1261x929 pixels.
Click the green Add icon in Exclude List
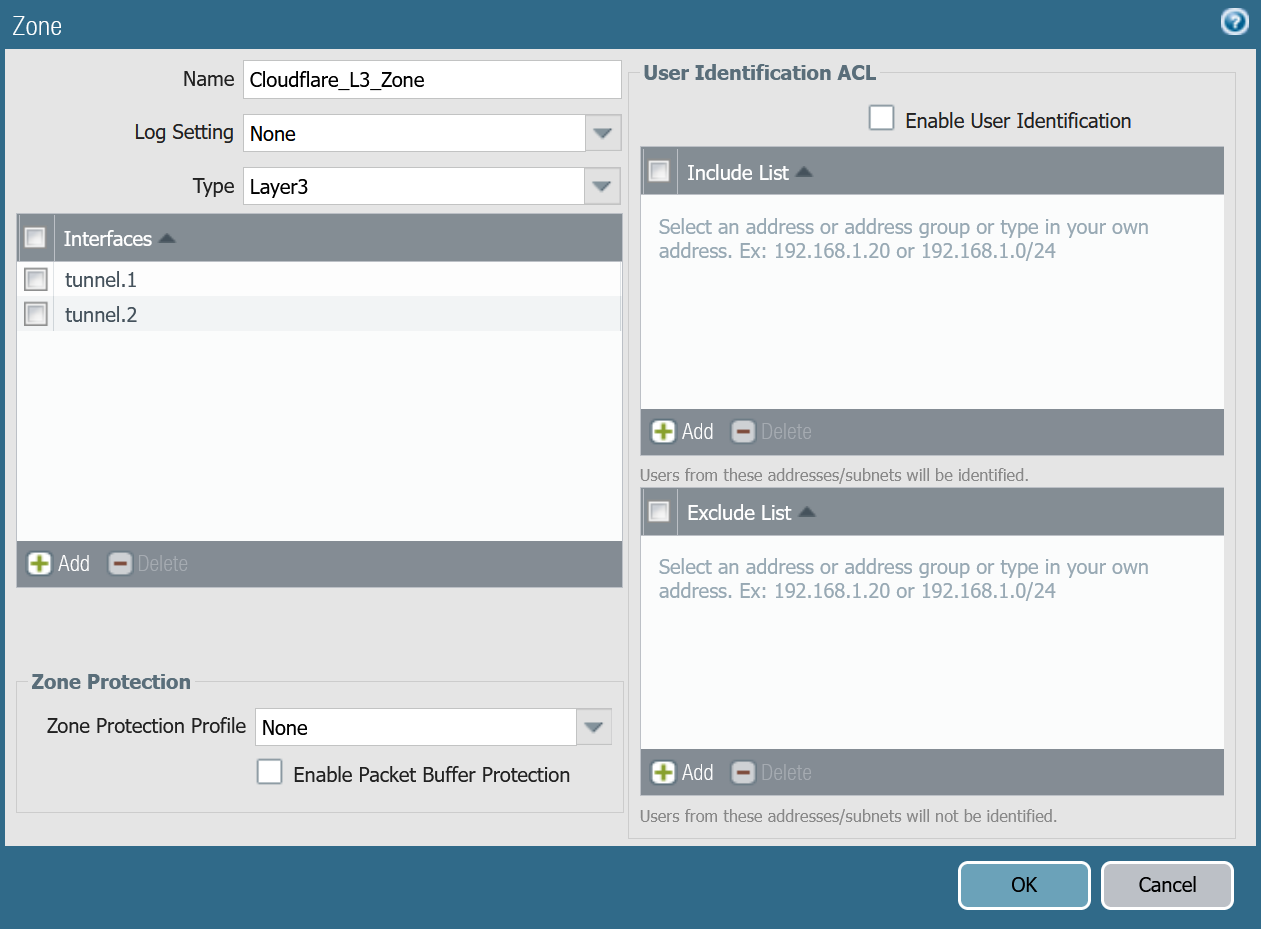[x=662, y=772]
